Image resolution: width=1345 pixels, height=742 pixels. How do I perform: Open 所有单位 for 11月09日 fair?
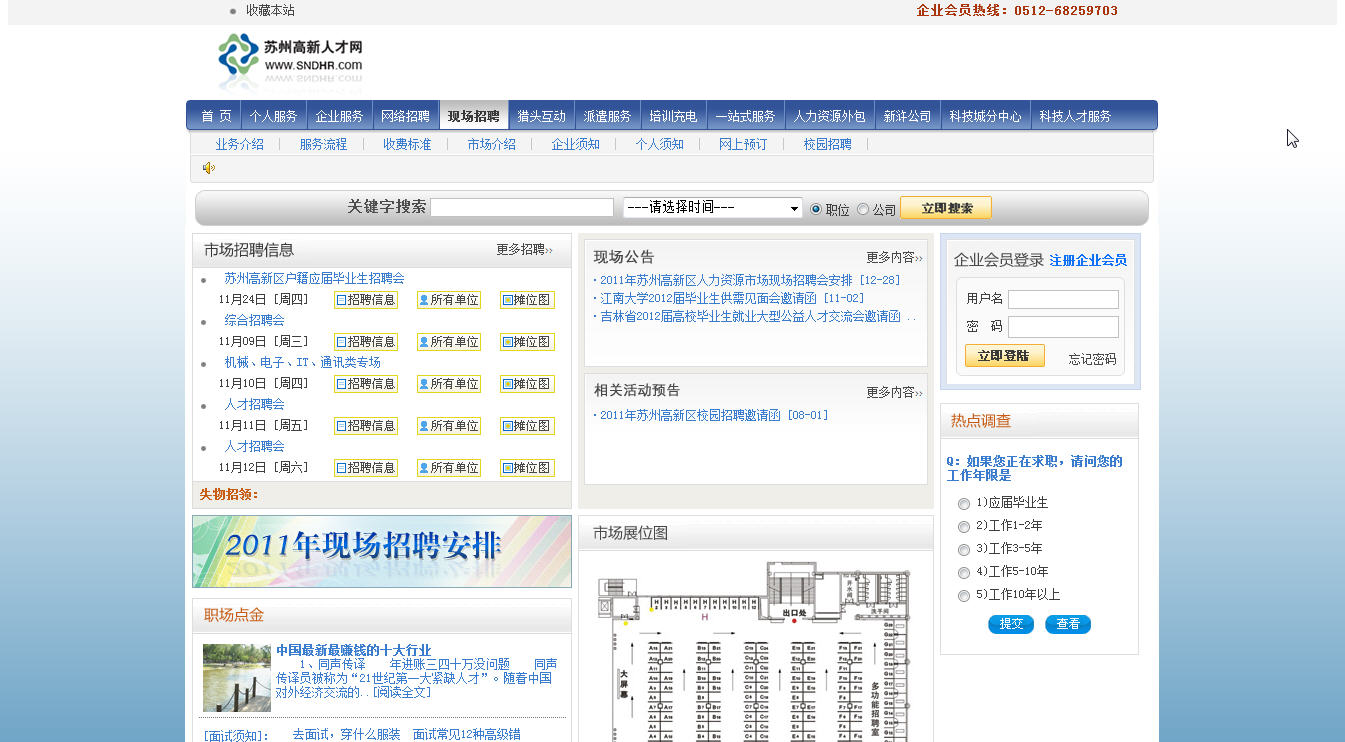[x=449, y=342]
